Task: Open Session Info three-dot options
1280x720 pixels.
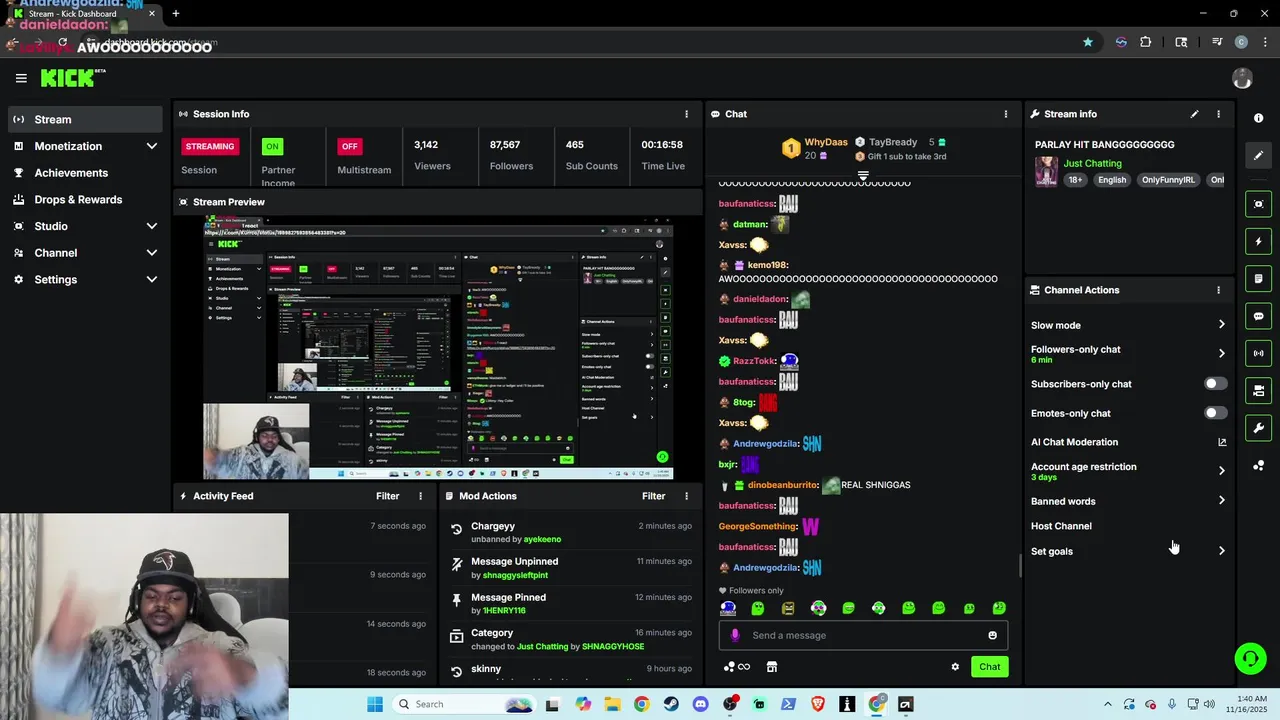Action: tap(686, 114)
